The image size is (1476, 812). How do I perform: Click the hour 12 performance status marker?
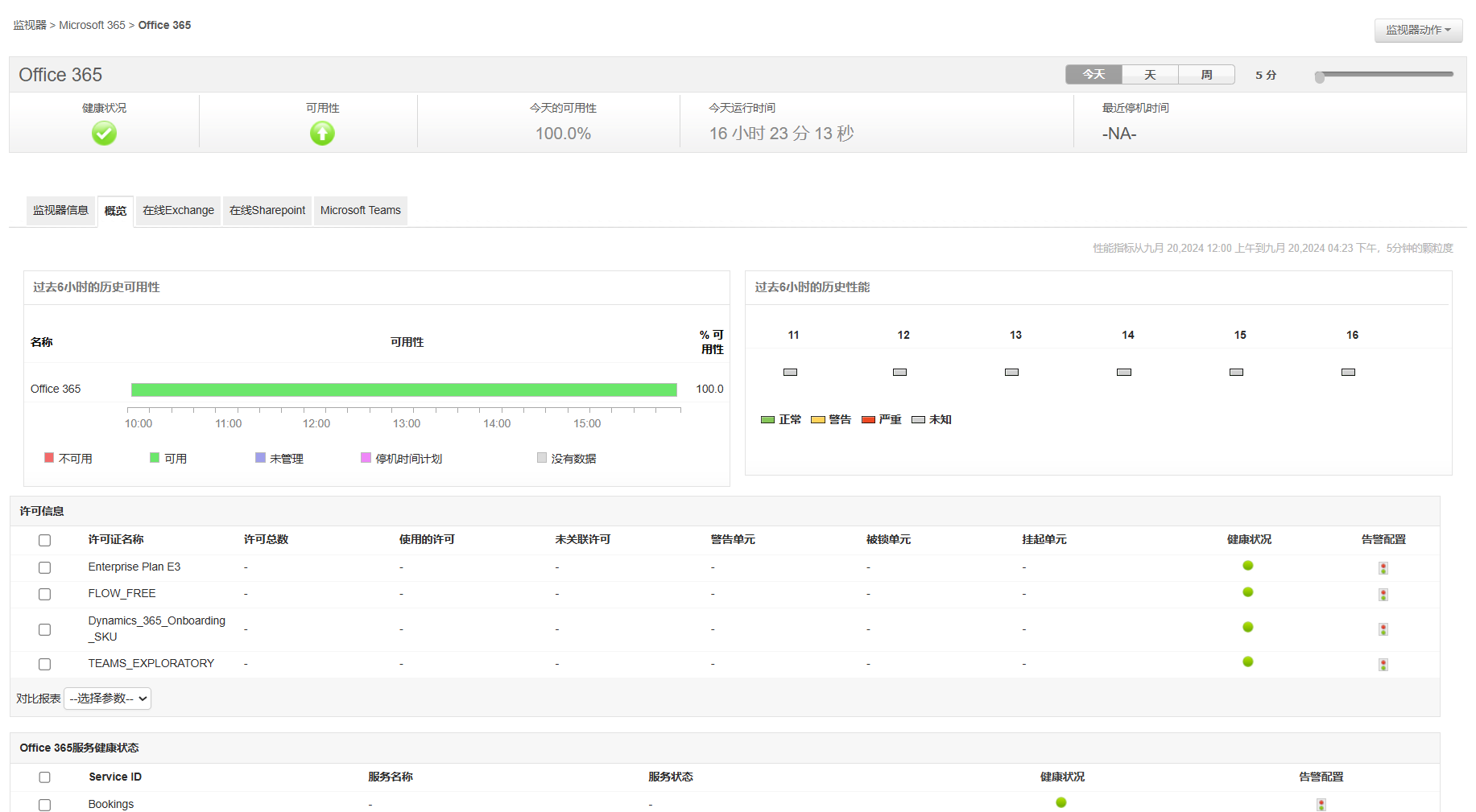900,372
